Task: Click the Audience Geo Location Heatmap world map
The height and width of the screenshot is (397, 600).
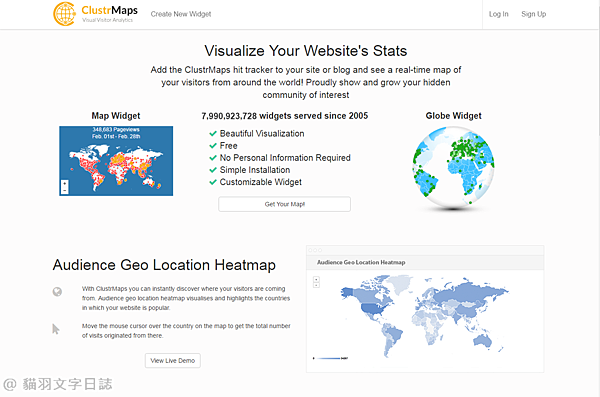Action: [425, 316]
